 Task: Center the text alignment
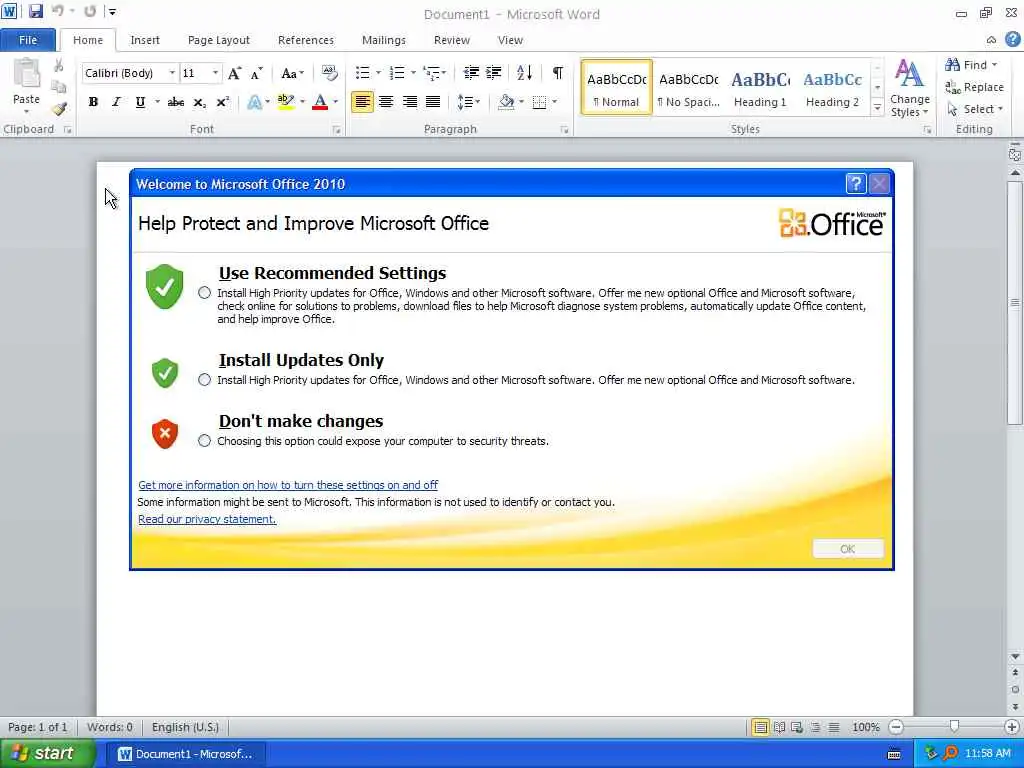pos(386,102)
